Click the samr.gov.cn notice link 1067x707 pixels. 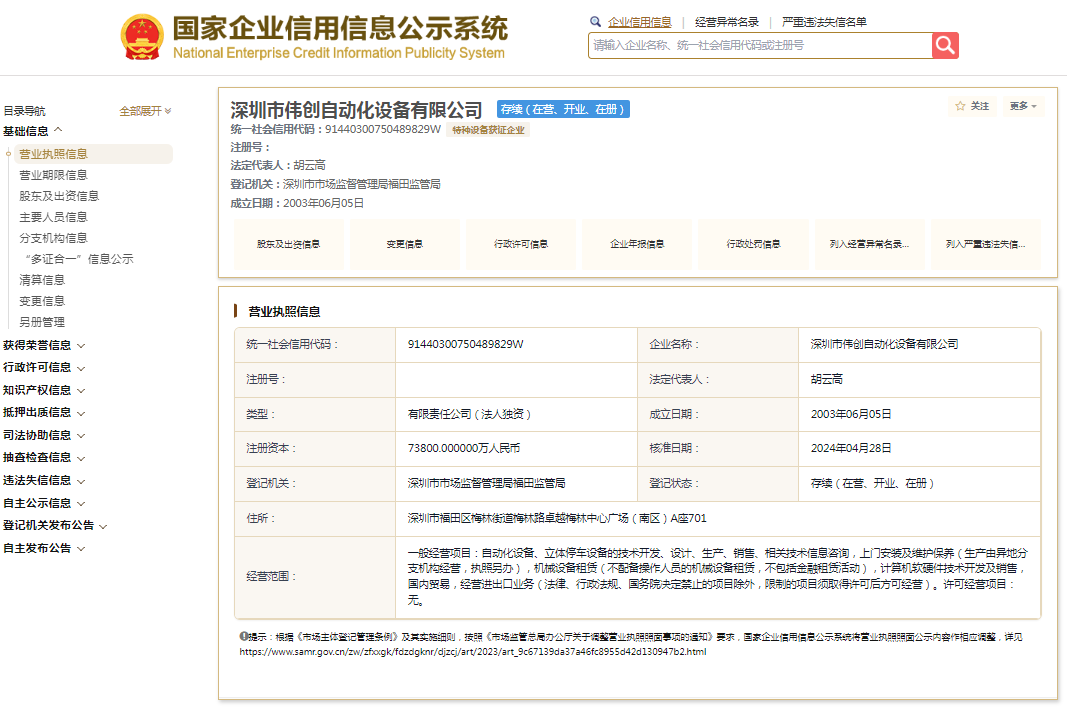[472, 652]
